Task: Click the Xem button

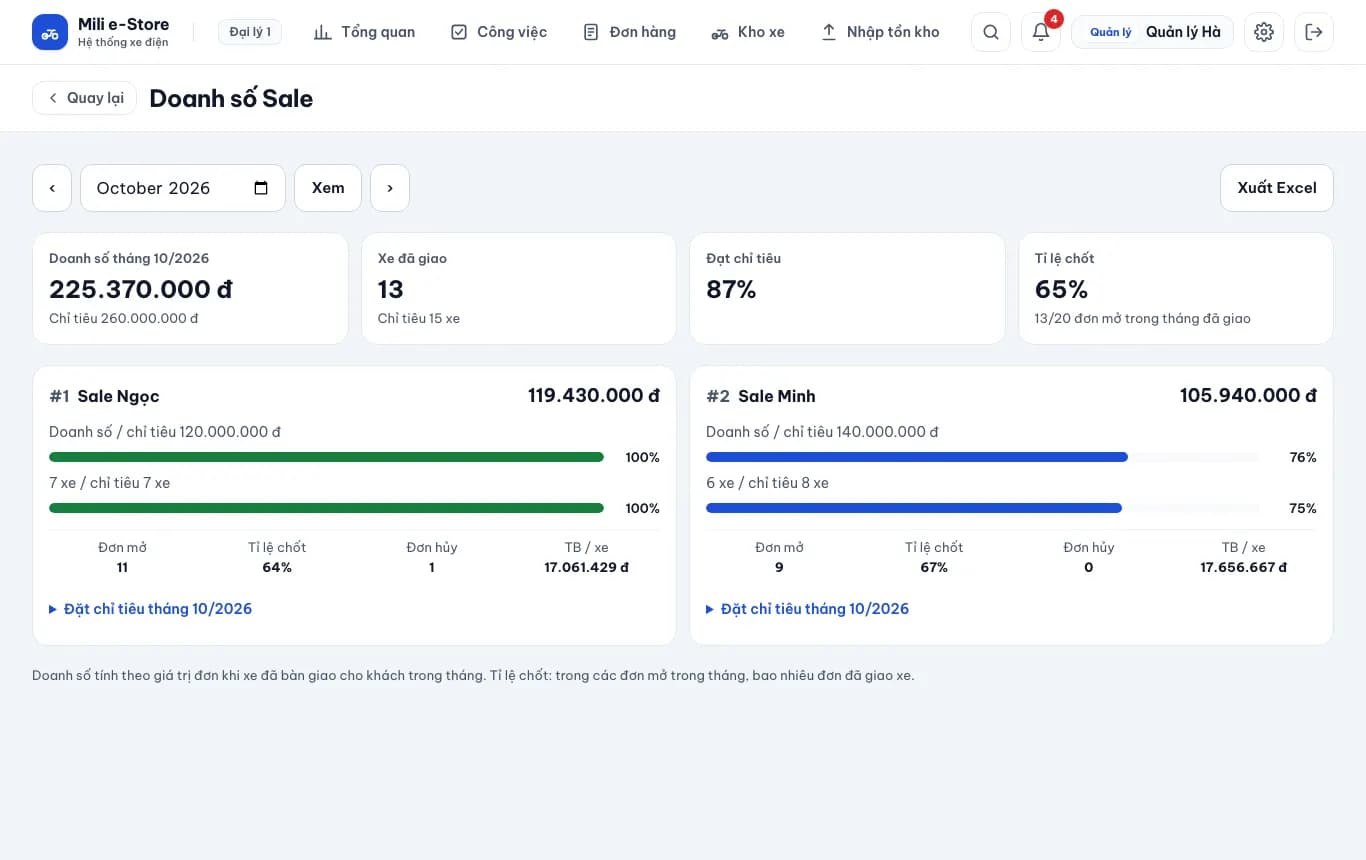Action: click(x=328, y=188)
